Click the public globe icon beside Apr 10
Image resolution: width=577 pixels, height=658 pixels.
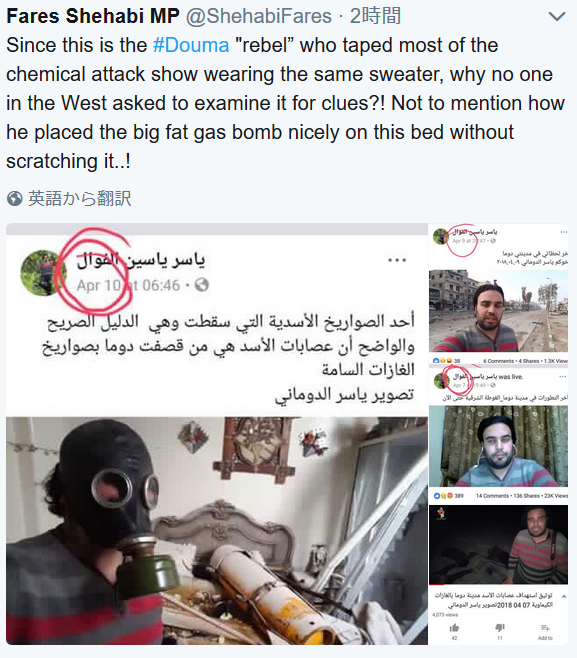pyautogui.click(x=202, y=285)
